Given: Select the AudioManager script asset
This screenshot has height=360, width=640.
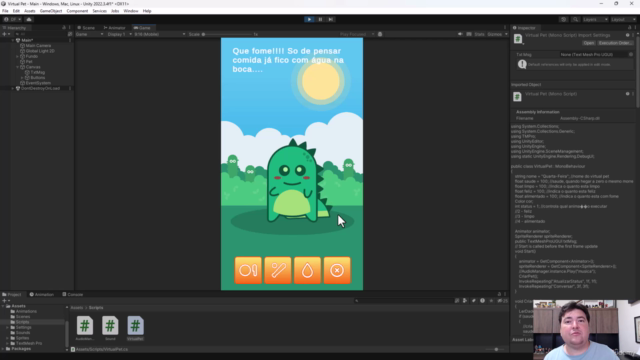Looking at the screenshot, I should (x=85, y=328).
